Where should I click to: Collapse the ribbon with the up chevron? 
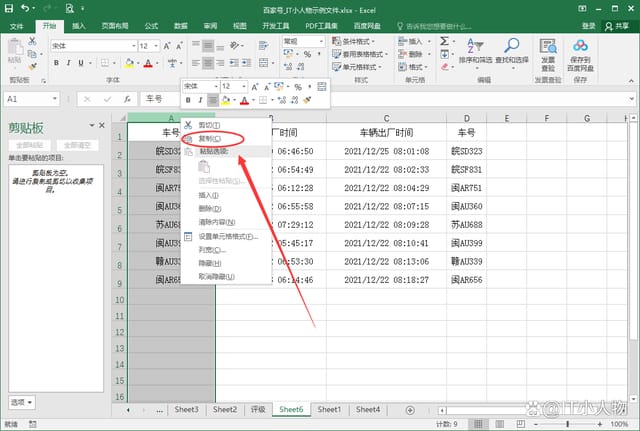click(631, 81)
